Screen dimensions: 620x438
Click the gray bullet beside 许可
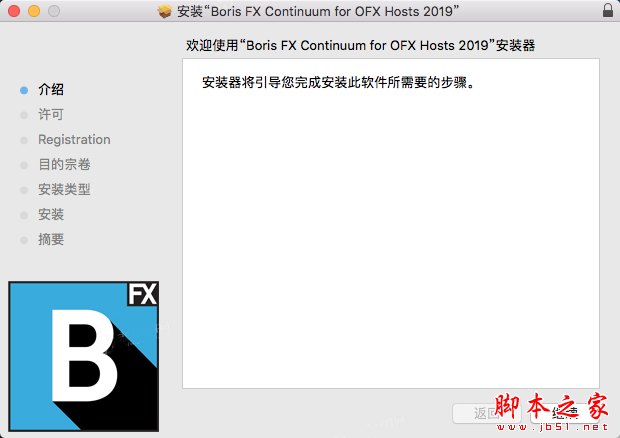(x=24, y=115)
